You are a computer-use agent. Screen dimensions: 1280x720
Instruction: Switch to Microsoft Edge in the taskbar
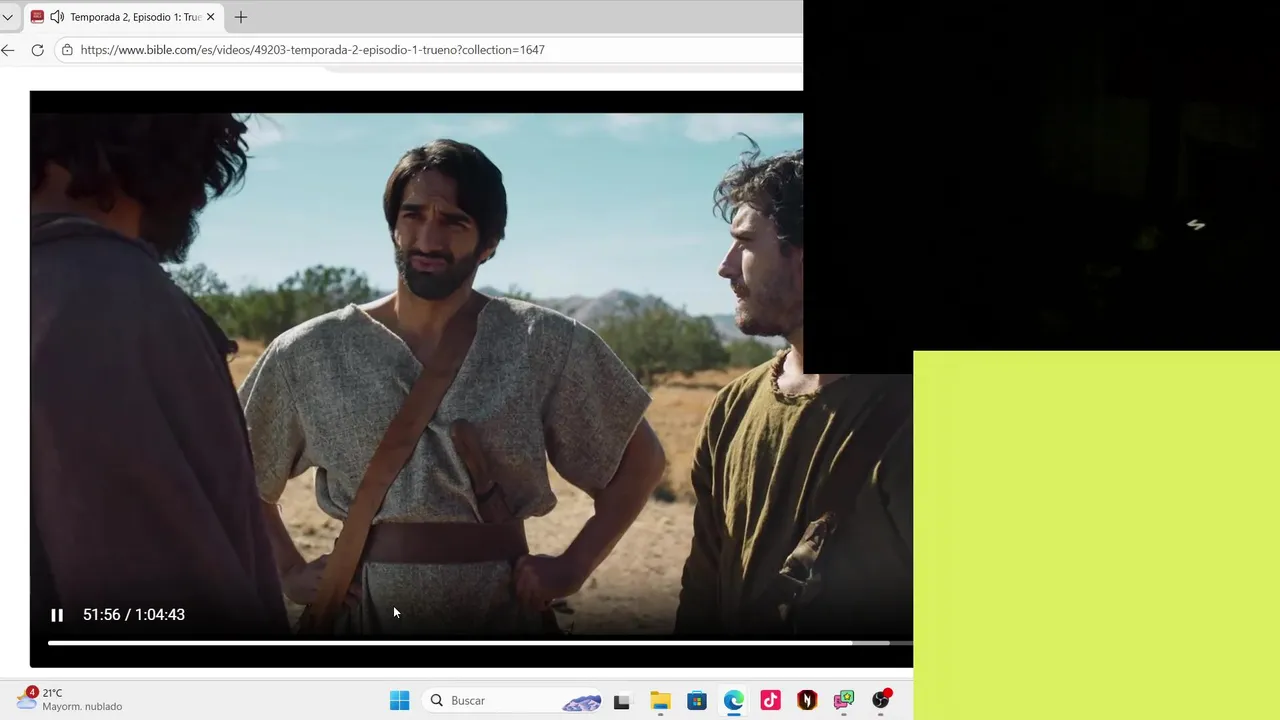(734, 700)
